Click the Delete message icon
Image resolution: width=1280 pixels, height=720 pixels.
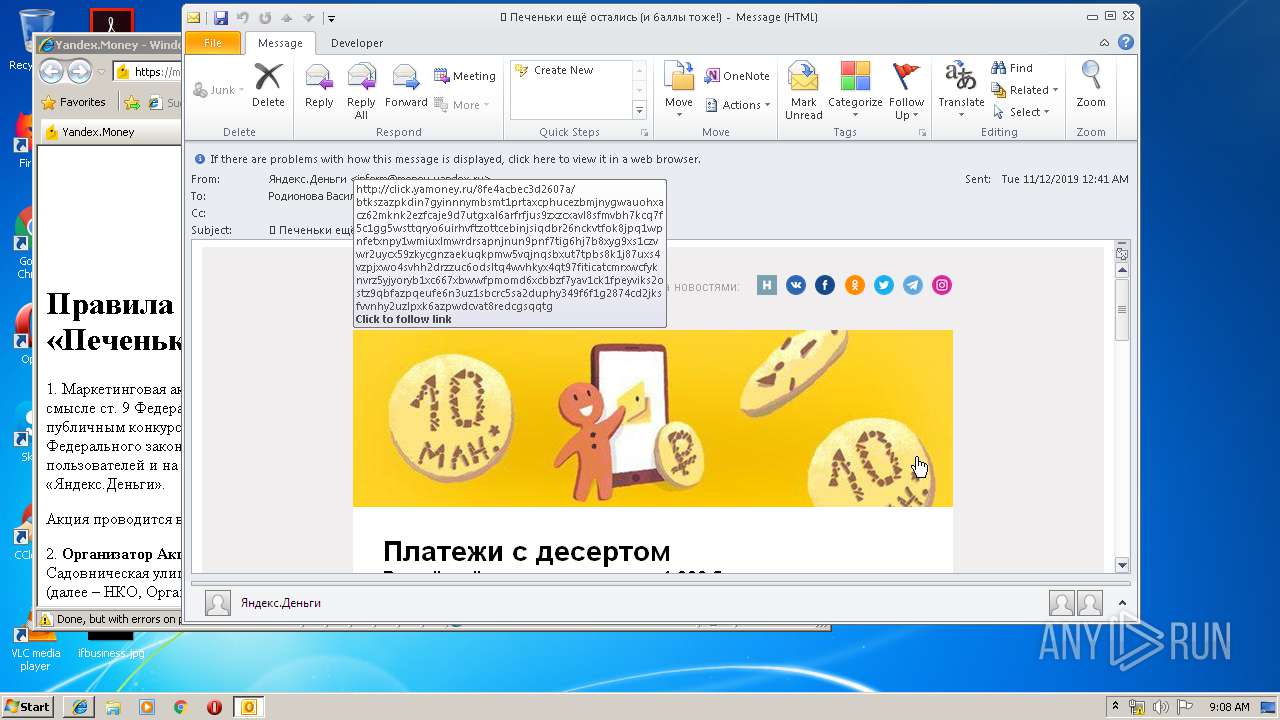tap(268, 85)
